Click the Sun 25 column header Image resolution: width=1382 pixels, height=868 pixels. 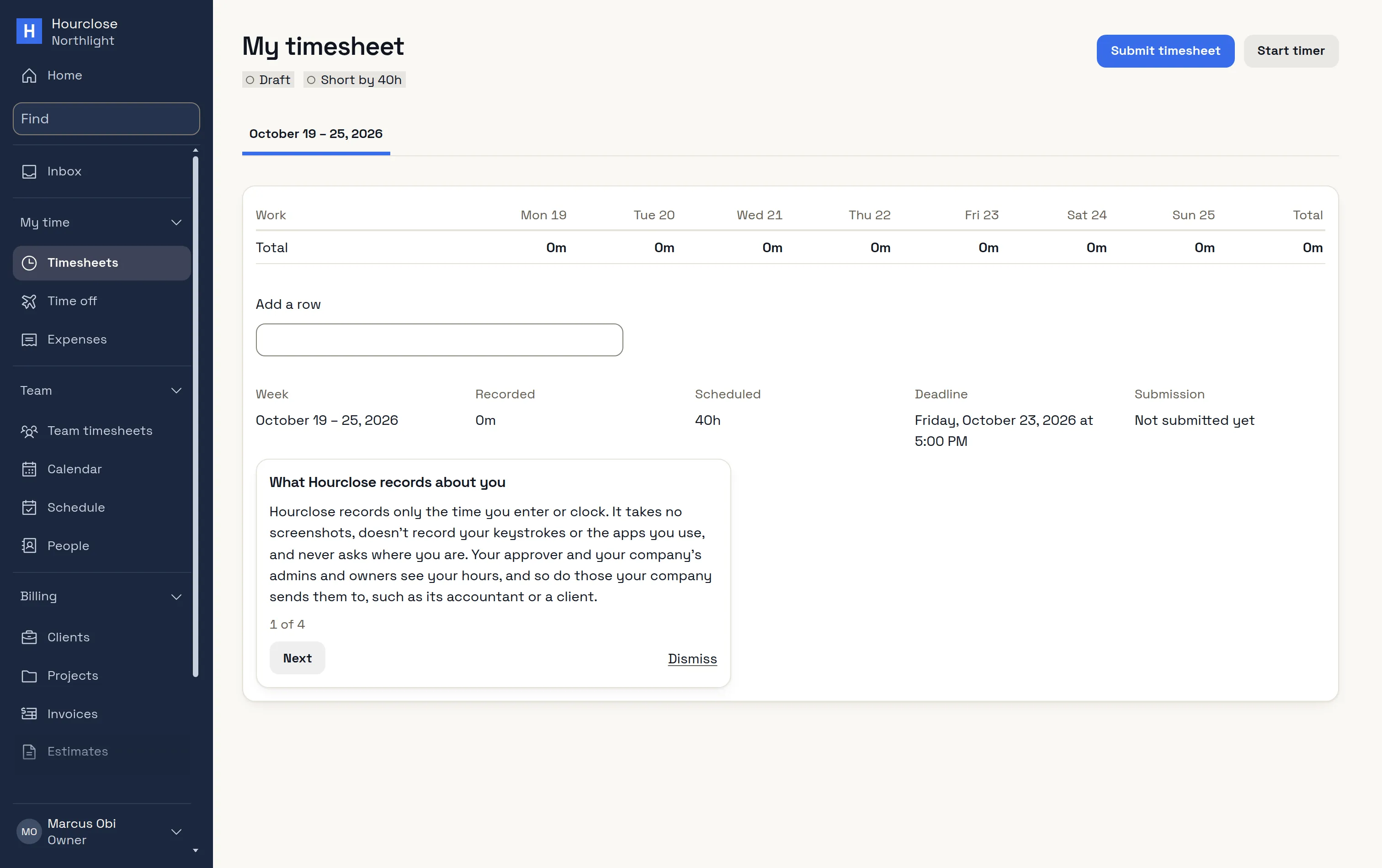[x=1193, y=215]
